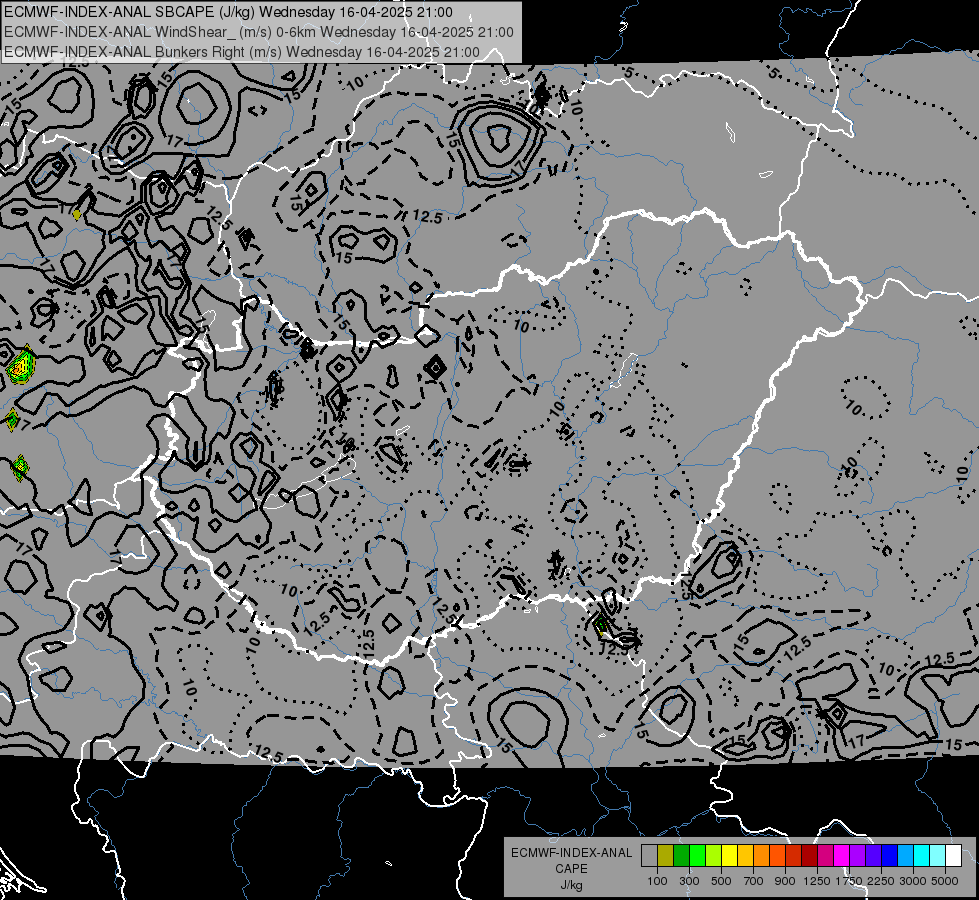
Task: Select the bright green legend swatch
Action: [x=697, y=856]
